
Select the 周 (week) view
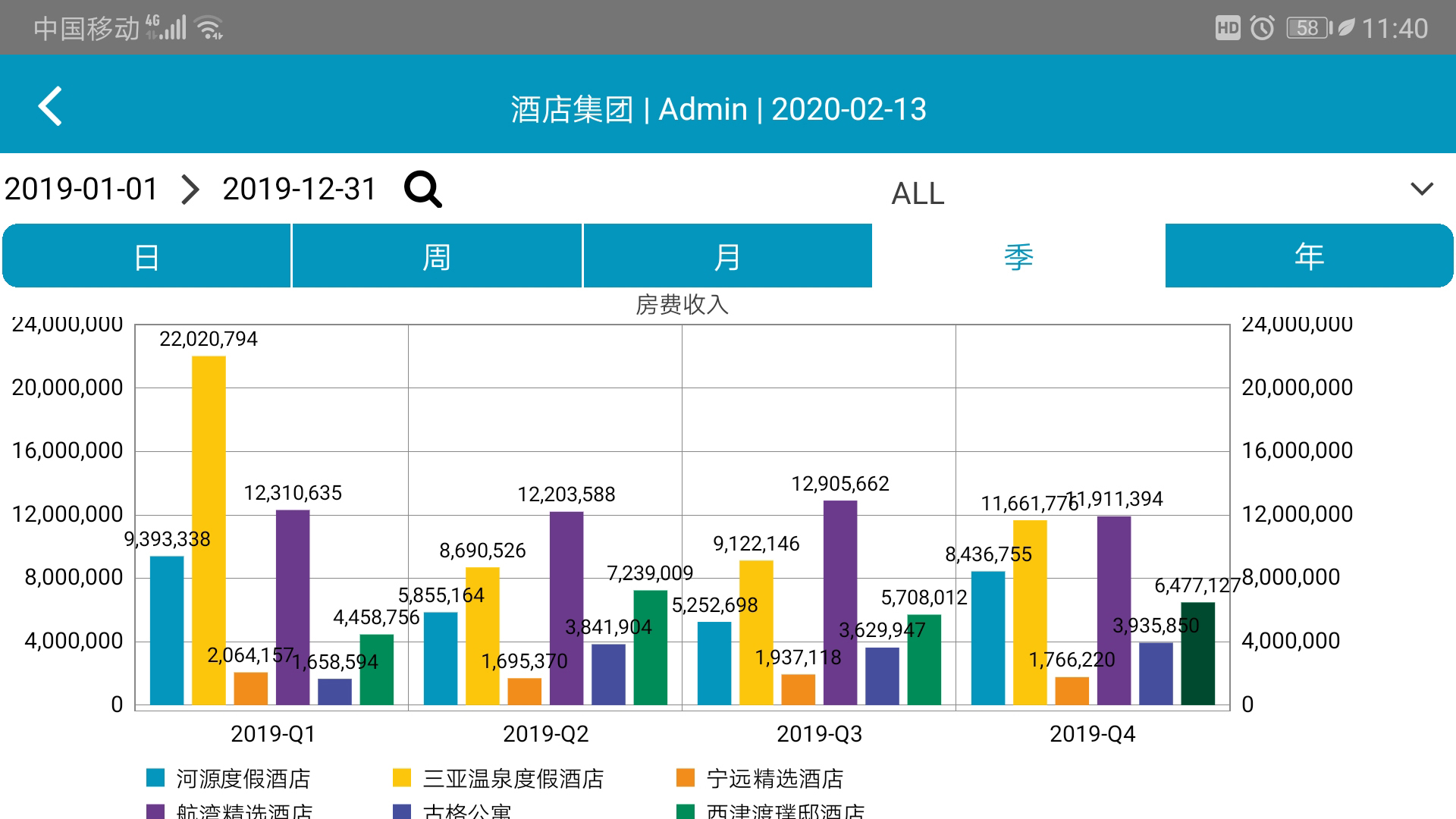437,256
